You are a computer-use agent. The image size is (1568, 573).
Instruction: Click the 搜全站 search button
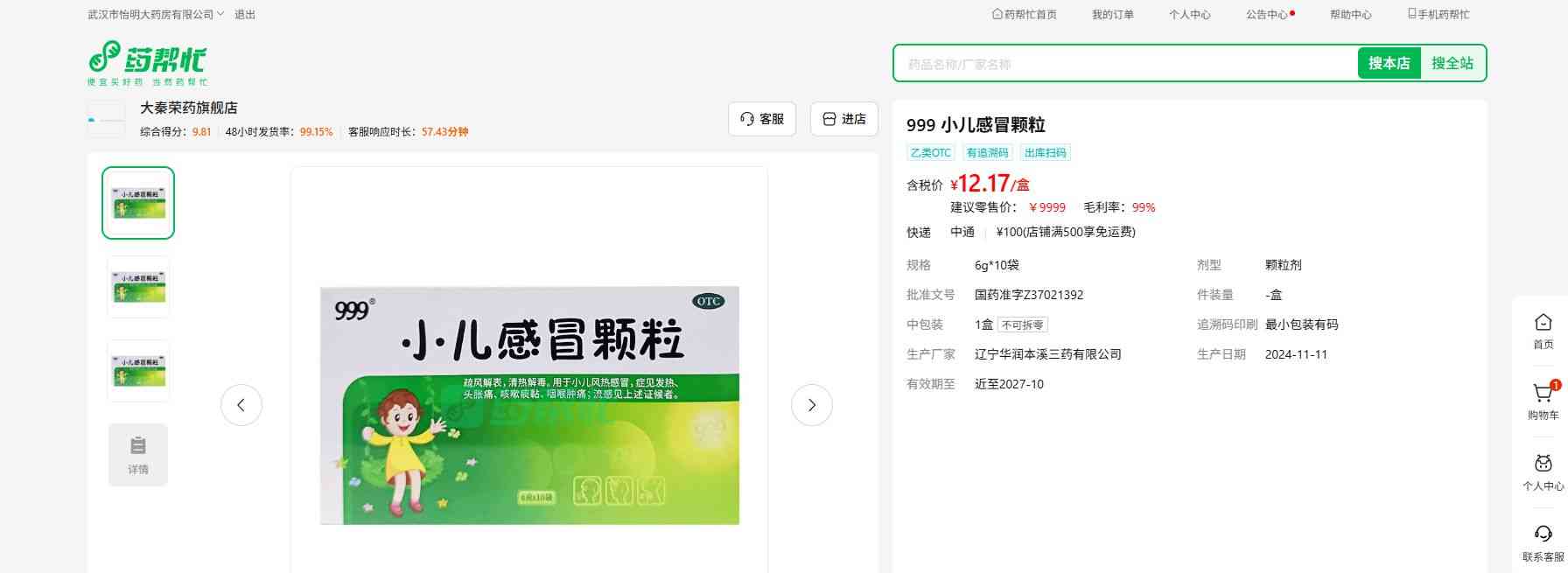tap(1452, 63)
